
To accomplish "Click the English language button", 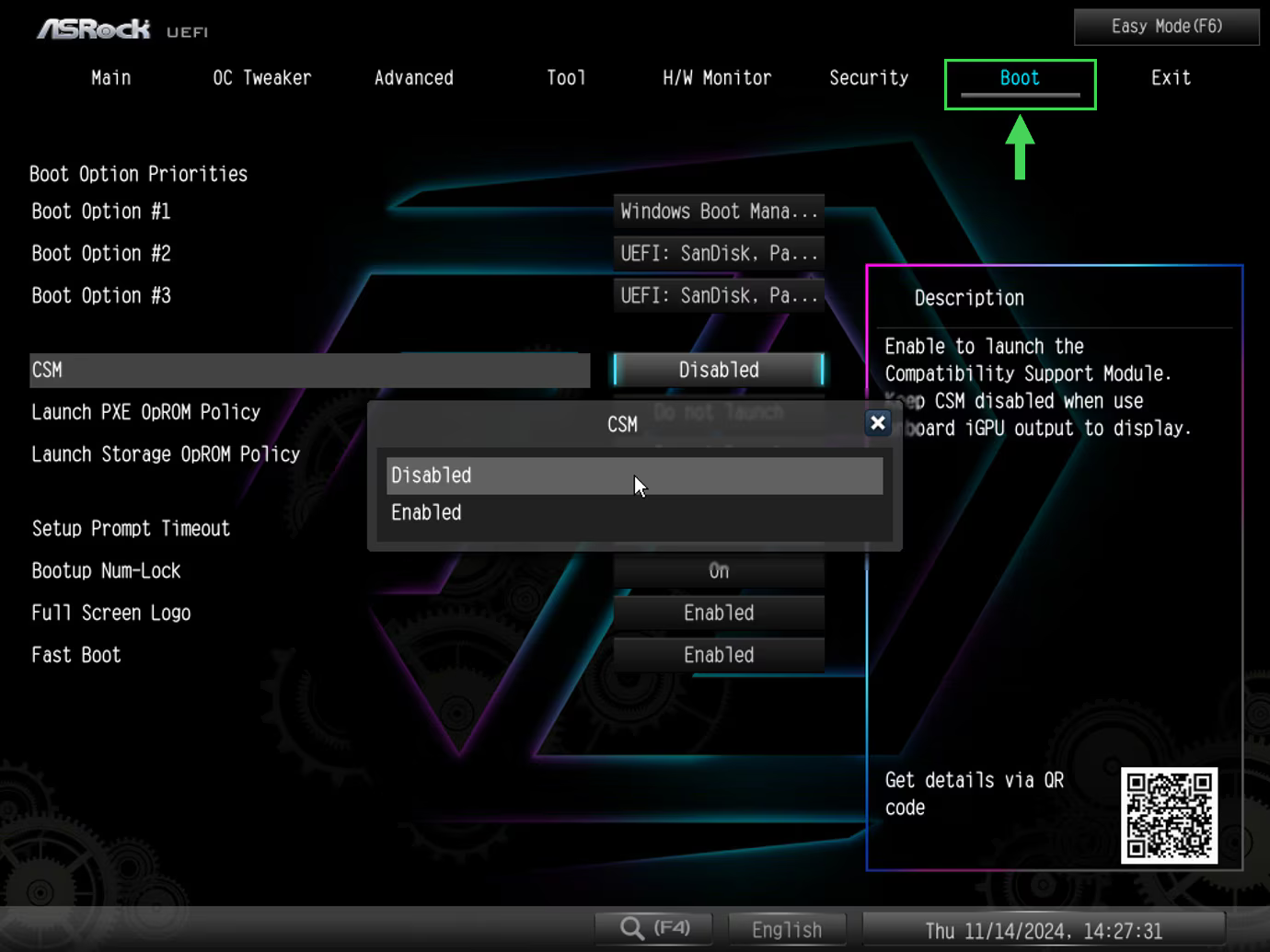I will 787,930.
